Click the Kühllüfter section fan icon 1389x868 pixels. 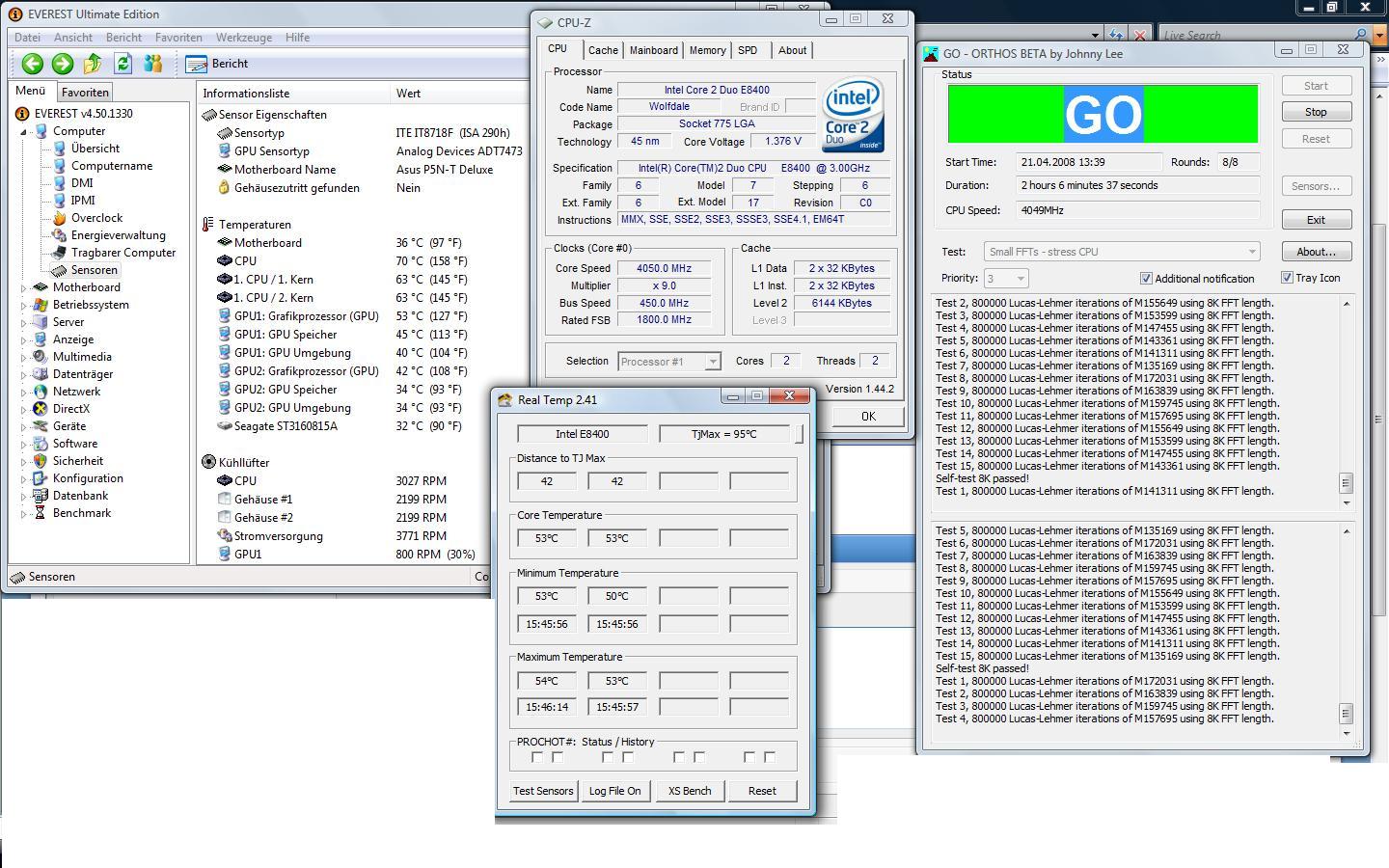tap(208, 462)
